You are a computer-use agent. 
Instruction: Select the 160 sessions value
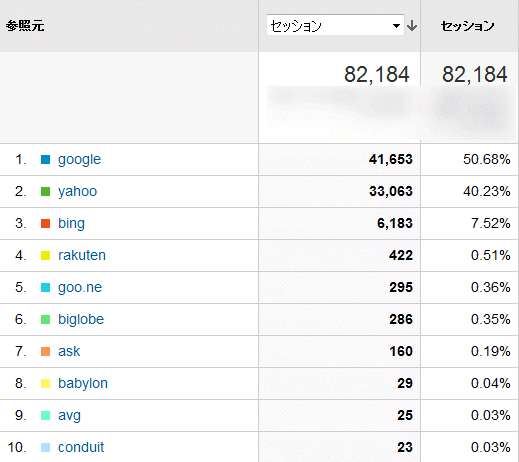pos(401,352)
